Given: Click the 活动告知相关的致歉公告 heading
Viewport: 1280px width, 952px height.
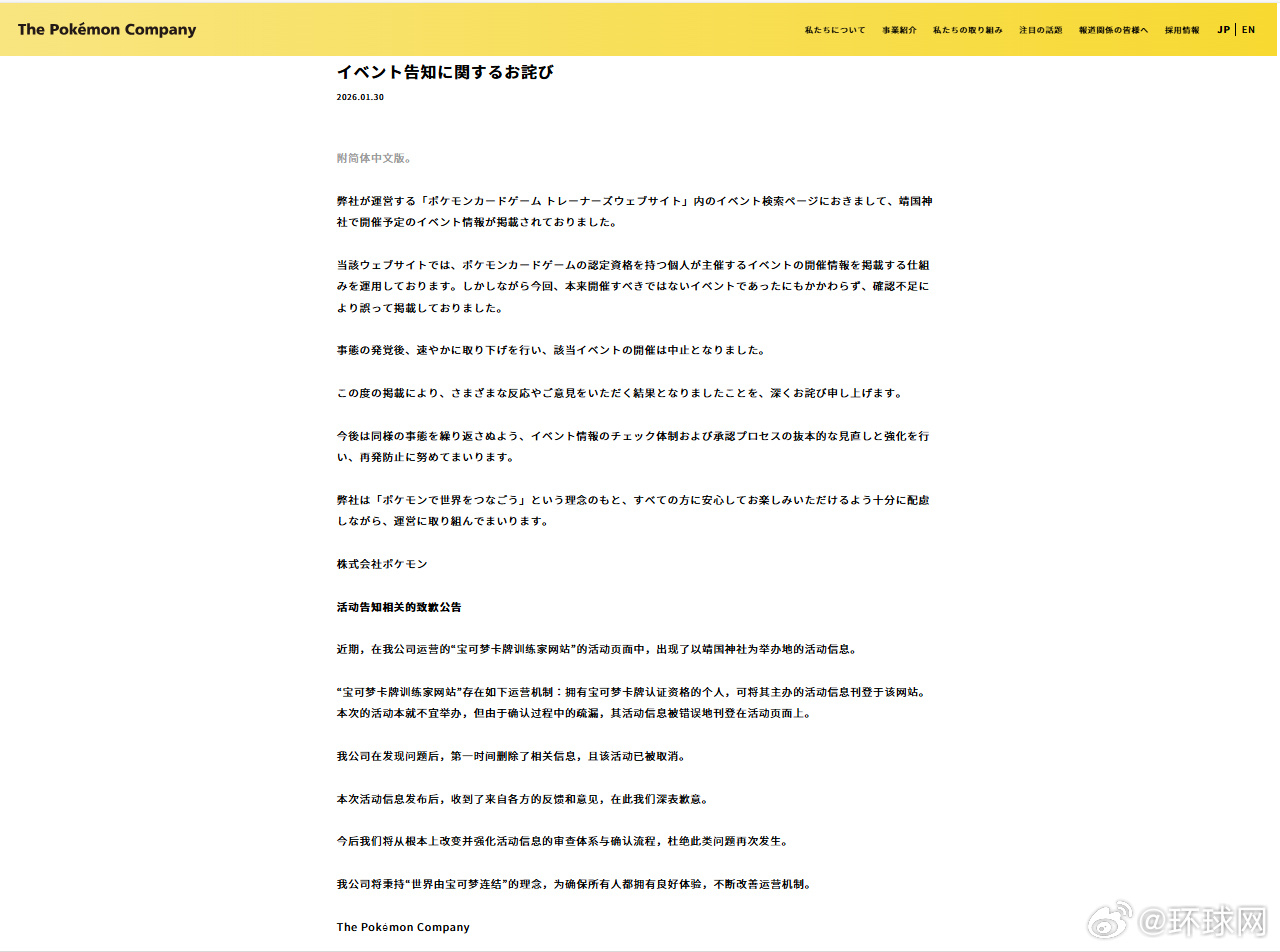Looking at the screenshot, I should tap(398, 607).
